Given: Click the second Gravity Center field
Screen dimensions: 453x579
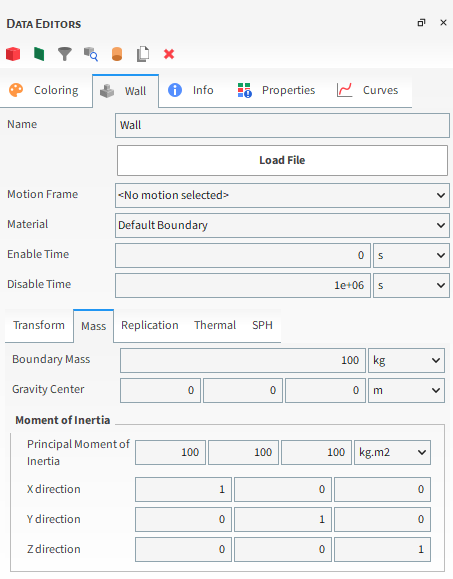Looking at the screenshot, I should coord(243,390).
